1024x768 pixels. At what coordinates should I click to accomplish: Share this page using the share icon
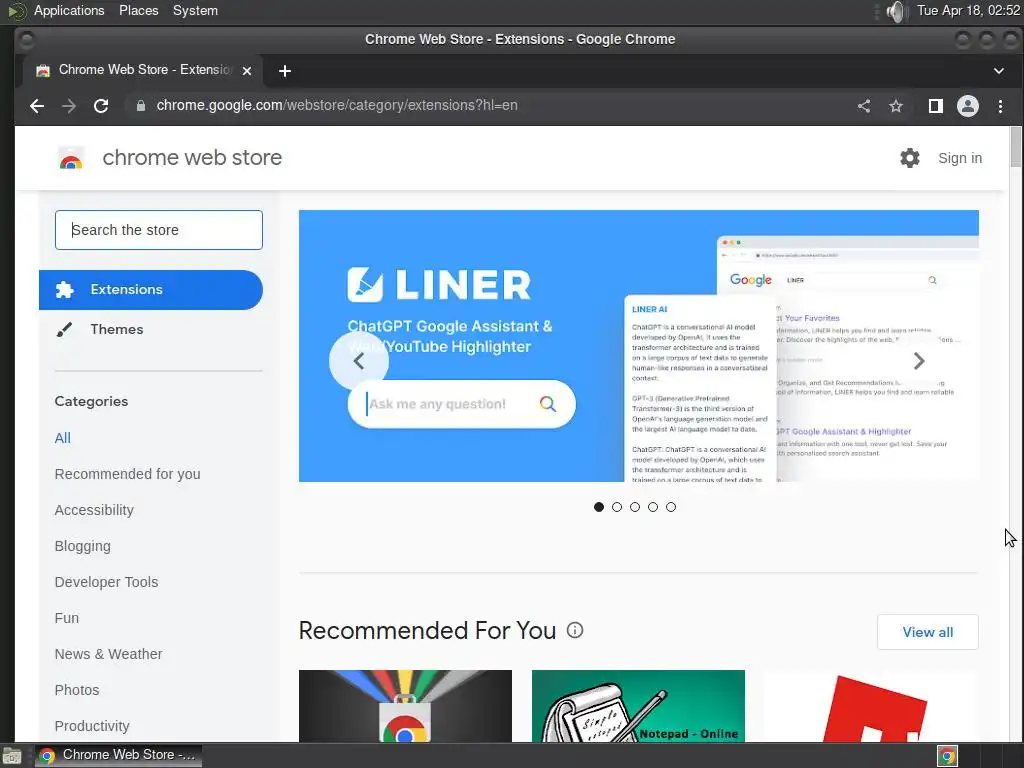pos(864,106)
